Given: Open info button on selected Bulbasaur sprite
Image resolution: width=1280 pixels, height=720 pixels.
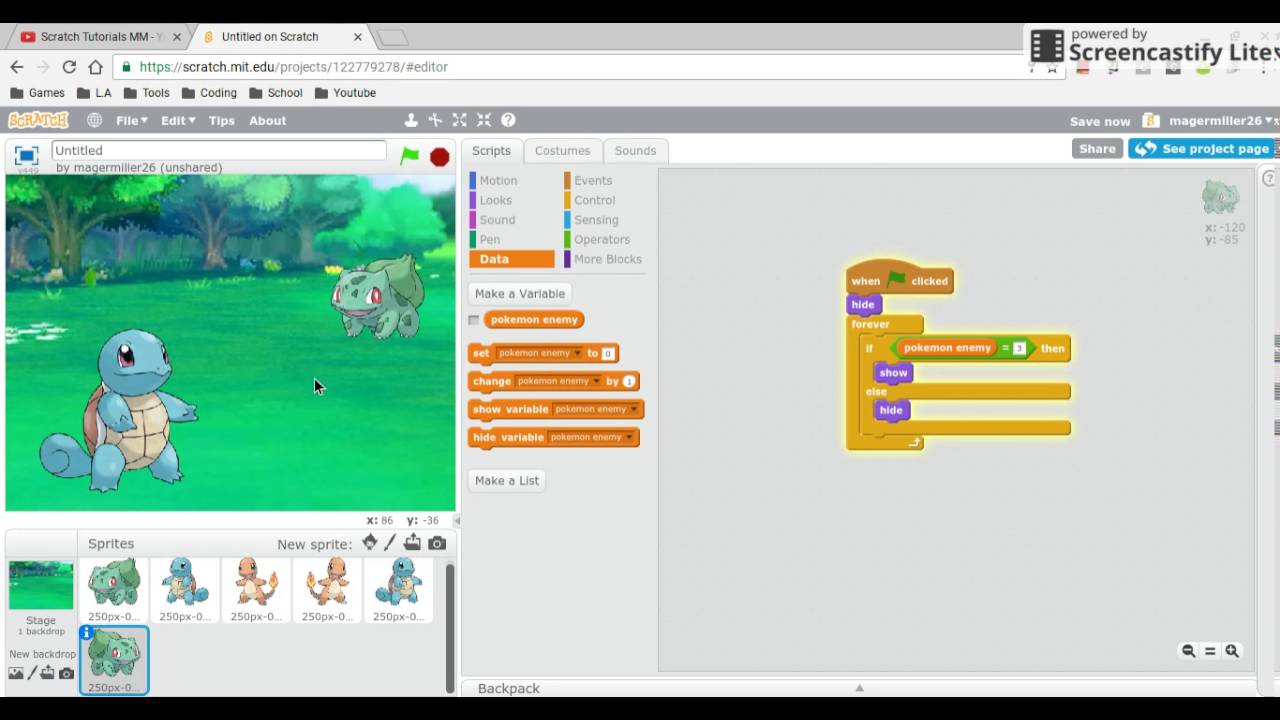Looking at the screenshot, I should click(87, 633).
